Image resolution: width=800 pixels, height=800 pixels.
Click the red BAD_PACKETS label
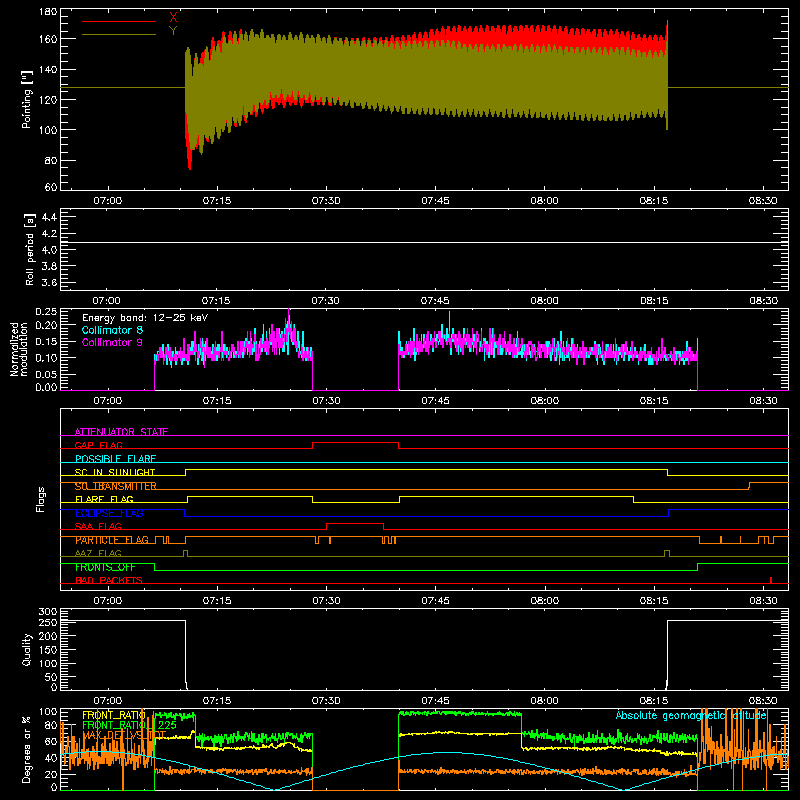(x=109, y=580)
